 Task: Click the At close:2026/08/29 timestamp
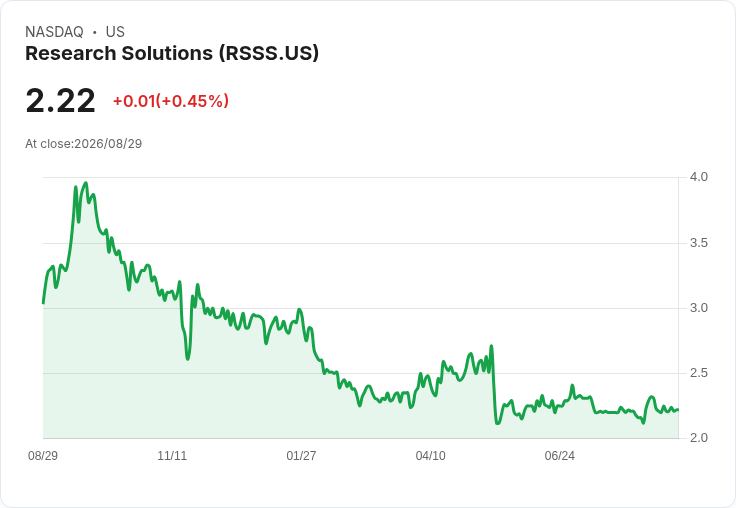pos(84,144)
